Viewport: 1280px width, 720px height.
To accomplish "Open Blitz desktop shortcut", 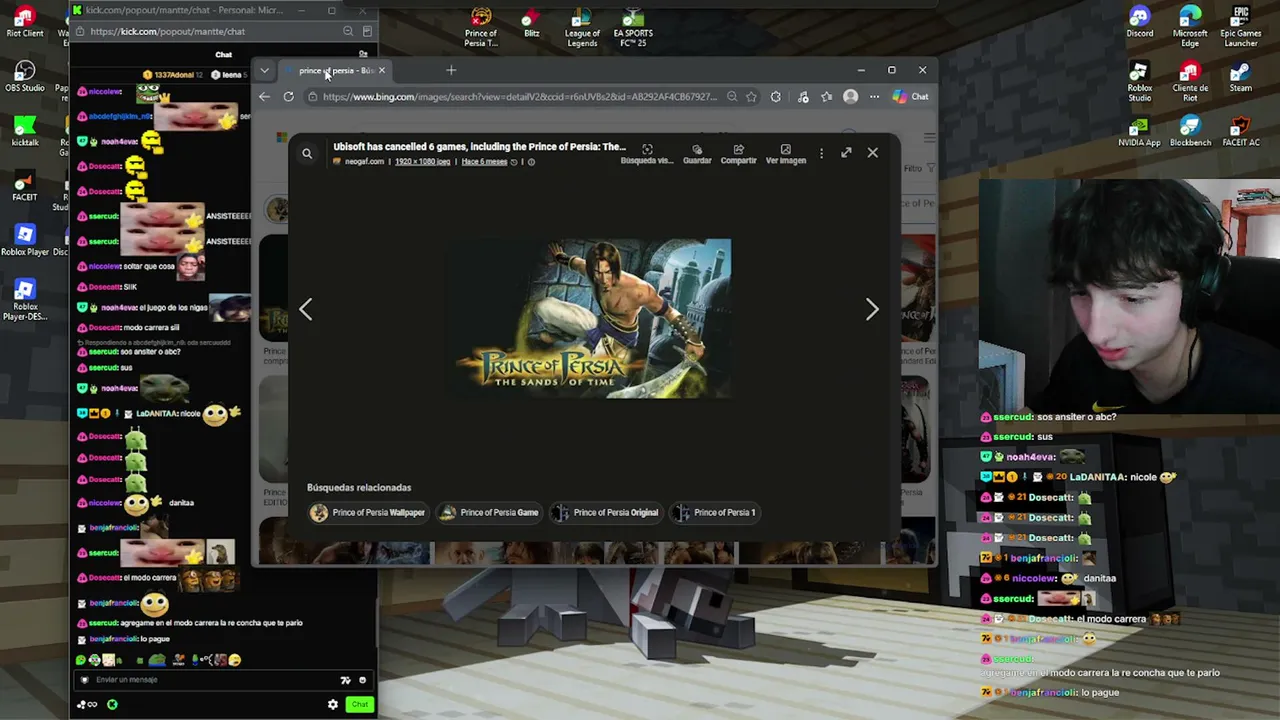I will click(532, 22).
